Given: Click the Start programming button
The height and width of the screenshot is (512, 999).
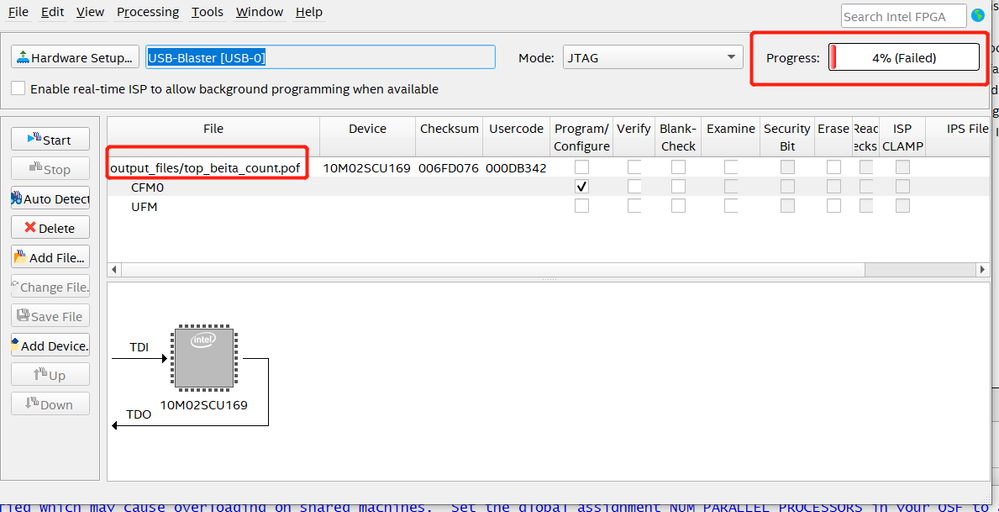Looking at the screenshot, I should pyautogui.click(x=50, y=139).
